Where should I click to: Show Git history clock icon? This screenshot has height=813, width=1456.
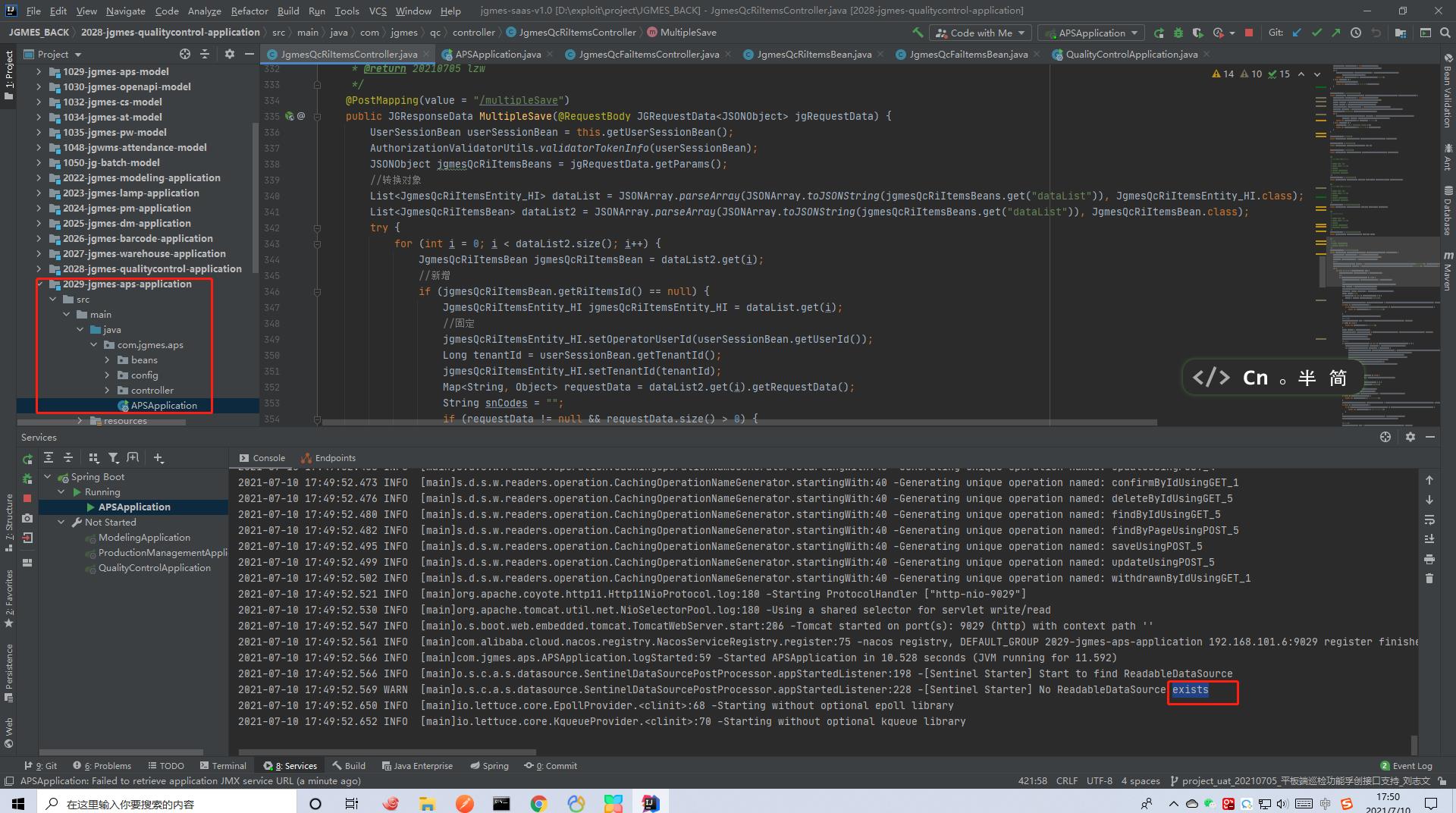pyautogui.click(x=1356, y=33)
